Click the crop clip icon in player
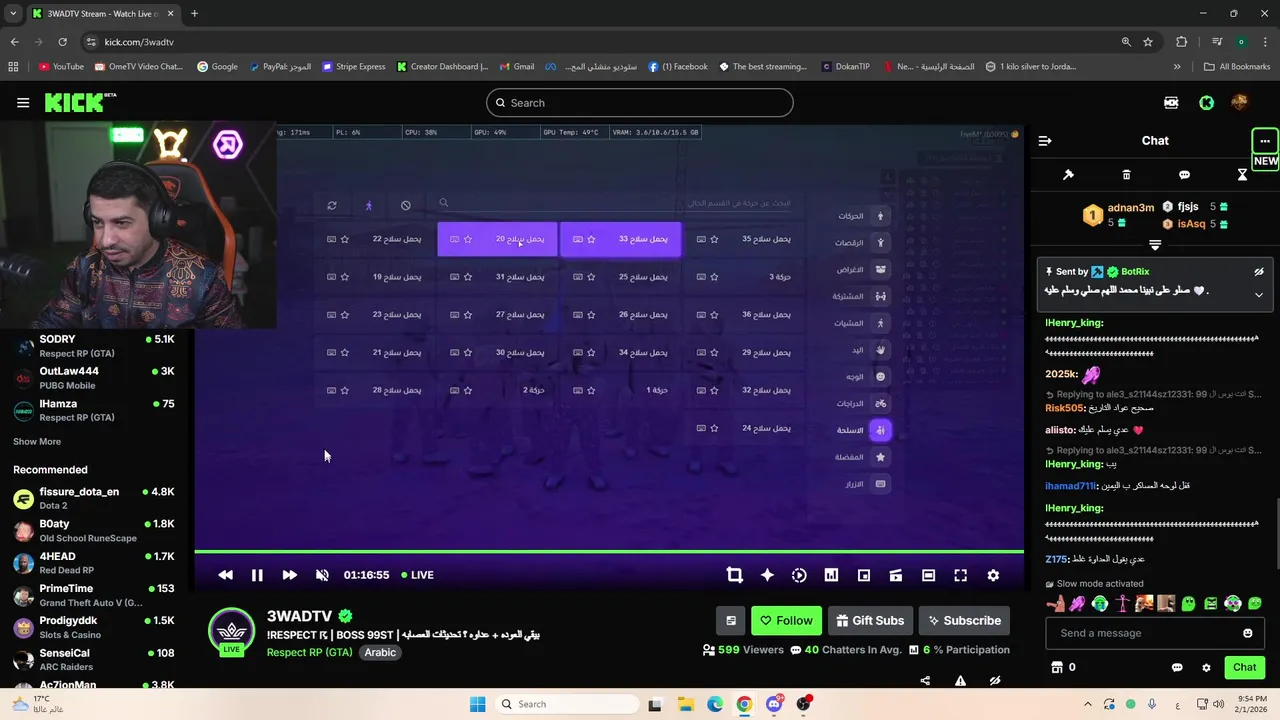Viewport: 1280px width, 720px height. coord(735,575)
